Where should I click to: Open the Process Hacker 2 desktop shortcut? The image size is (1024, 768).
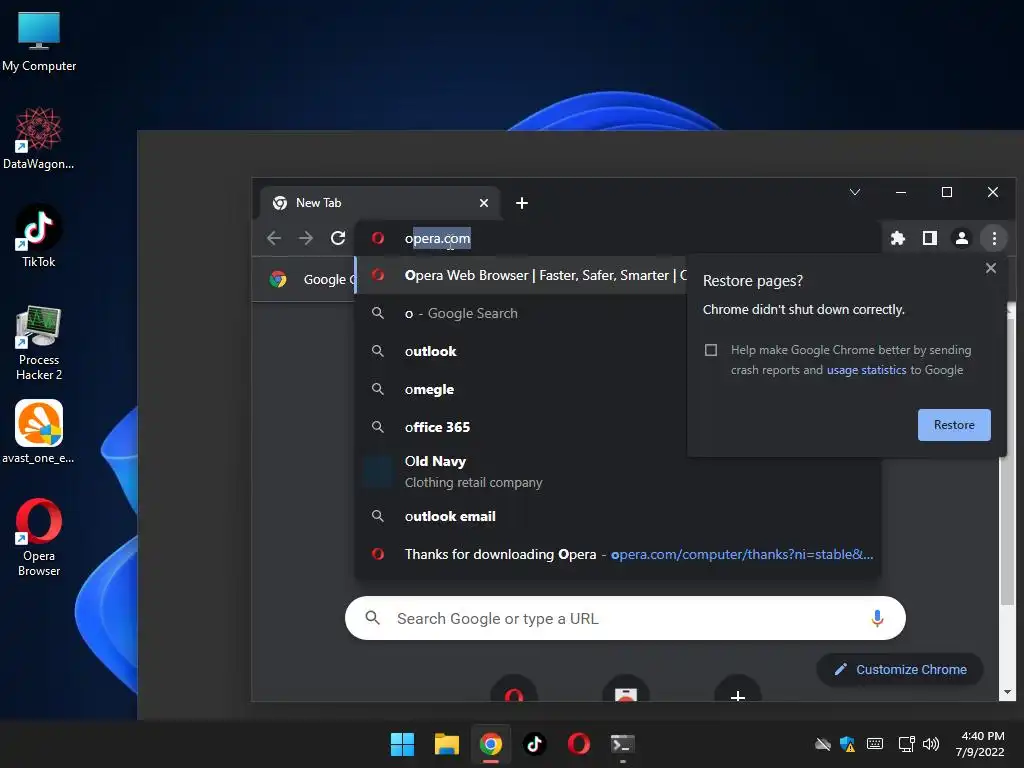coord(39,343)
